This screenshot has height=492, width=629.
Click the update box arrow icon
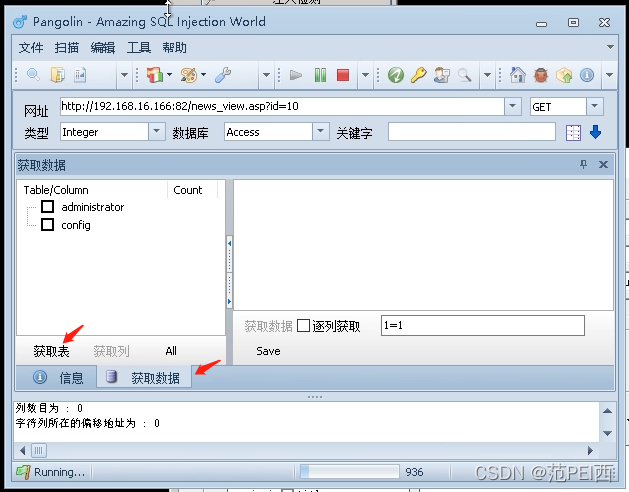[564, 75]
